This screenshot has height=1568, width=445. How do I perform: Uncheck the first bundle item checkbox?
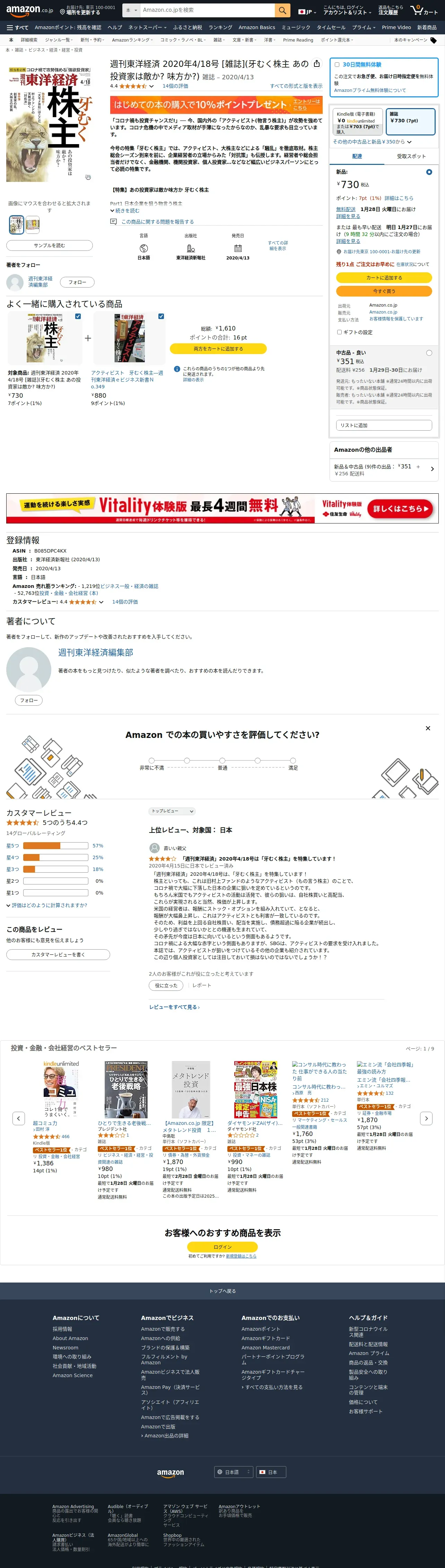(x=78, y=317)
